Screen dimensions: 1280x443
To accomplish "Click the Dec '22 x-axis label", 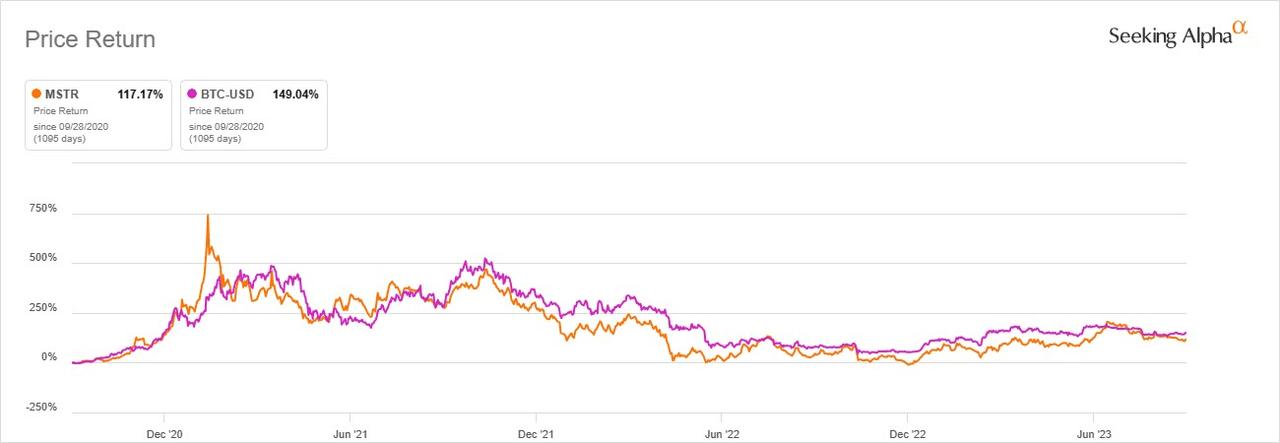I will [x=907, y=432].
